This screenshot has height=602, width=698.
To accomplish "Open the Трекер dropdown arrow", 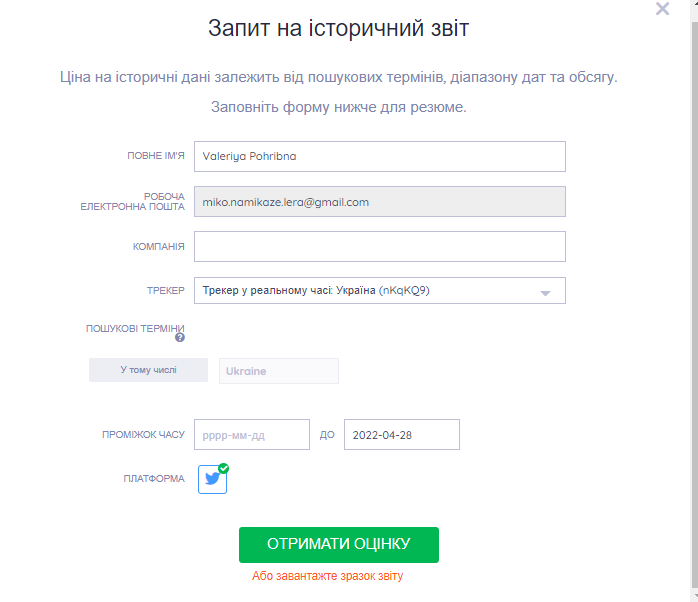I will [545, 293].
